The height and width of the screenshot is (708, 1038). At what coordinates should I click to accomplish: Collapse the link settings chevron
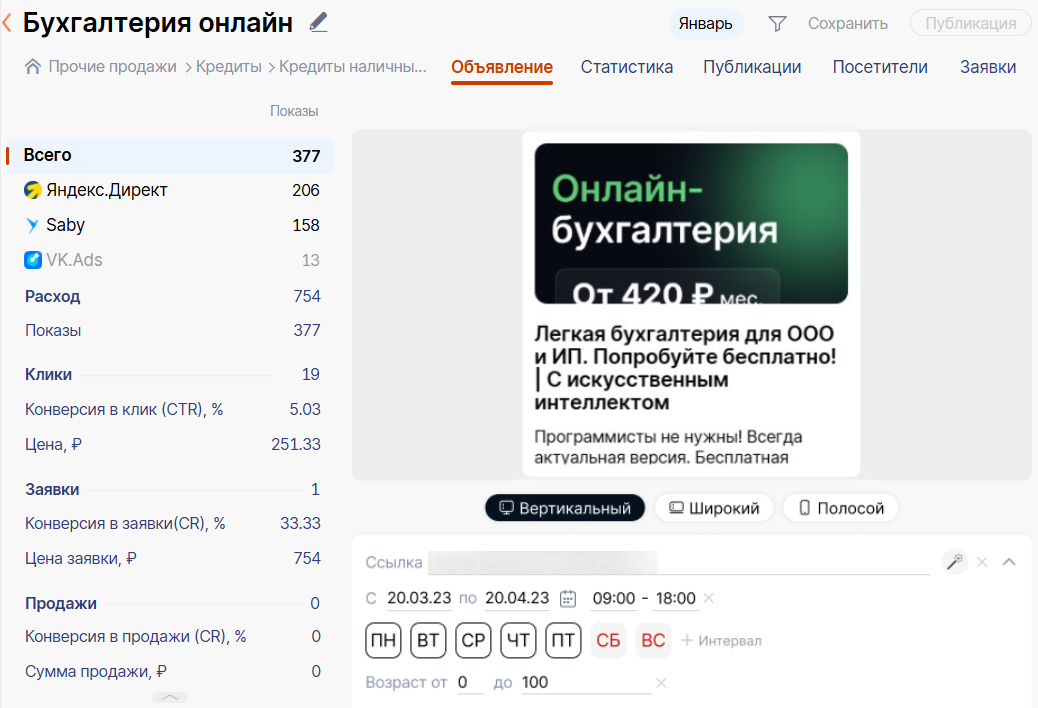point(1009,562)
